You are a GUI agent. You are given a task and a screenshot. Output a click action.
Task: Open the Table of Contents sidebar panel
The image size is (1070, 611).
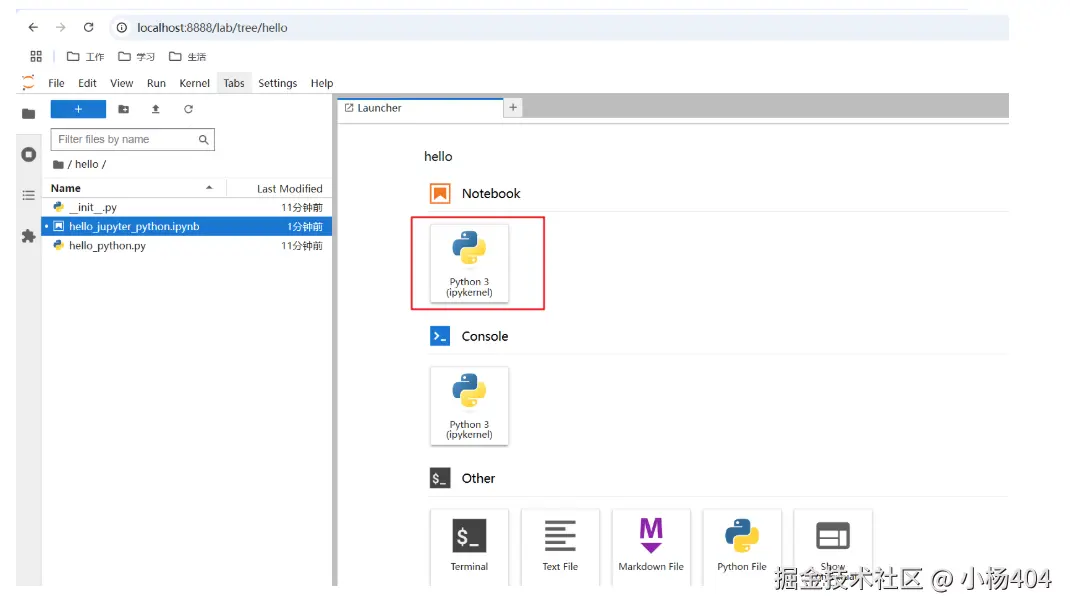coord(28,195)
